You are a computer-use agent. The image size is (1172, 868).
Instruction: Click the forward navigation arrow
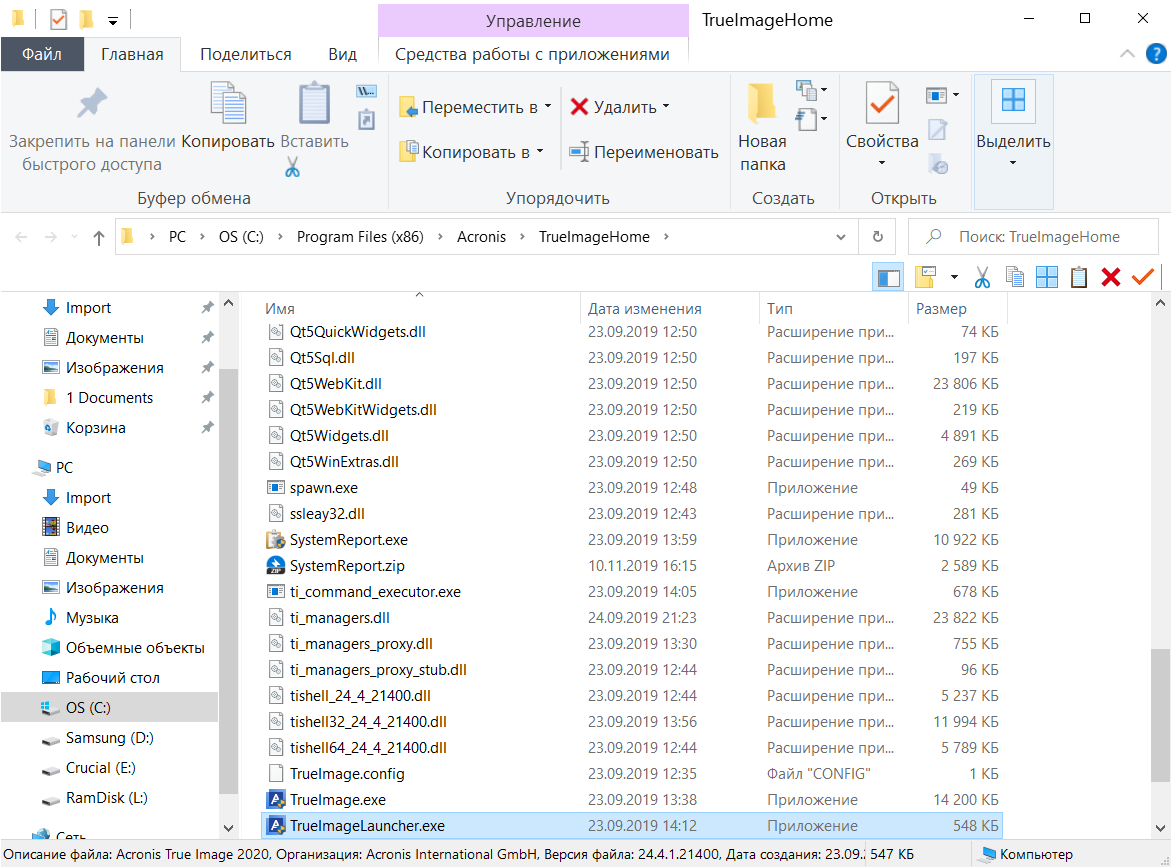[x=50, y=237]
